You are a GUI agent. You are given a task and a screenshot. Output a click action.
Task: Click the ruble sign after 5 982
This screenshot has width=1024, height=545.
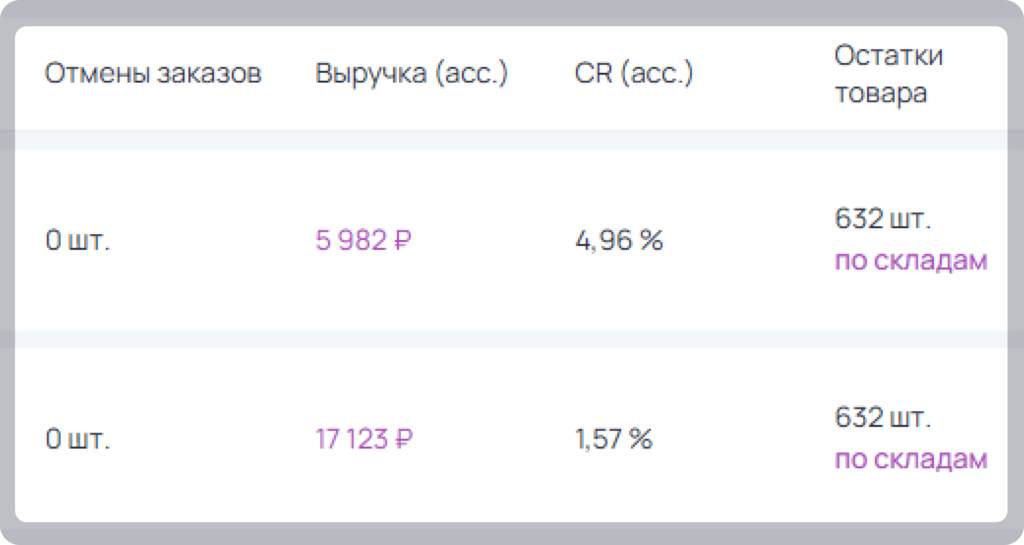[x=403, y=240]
